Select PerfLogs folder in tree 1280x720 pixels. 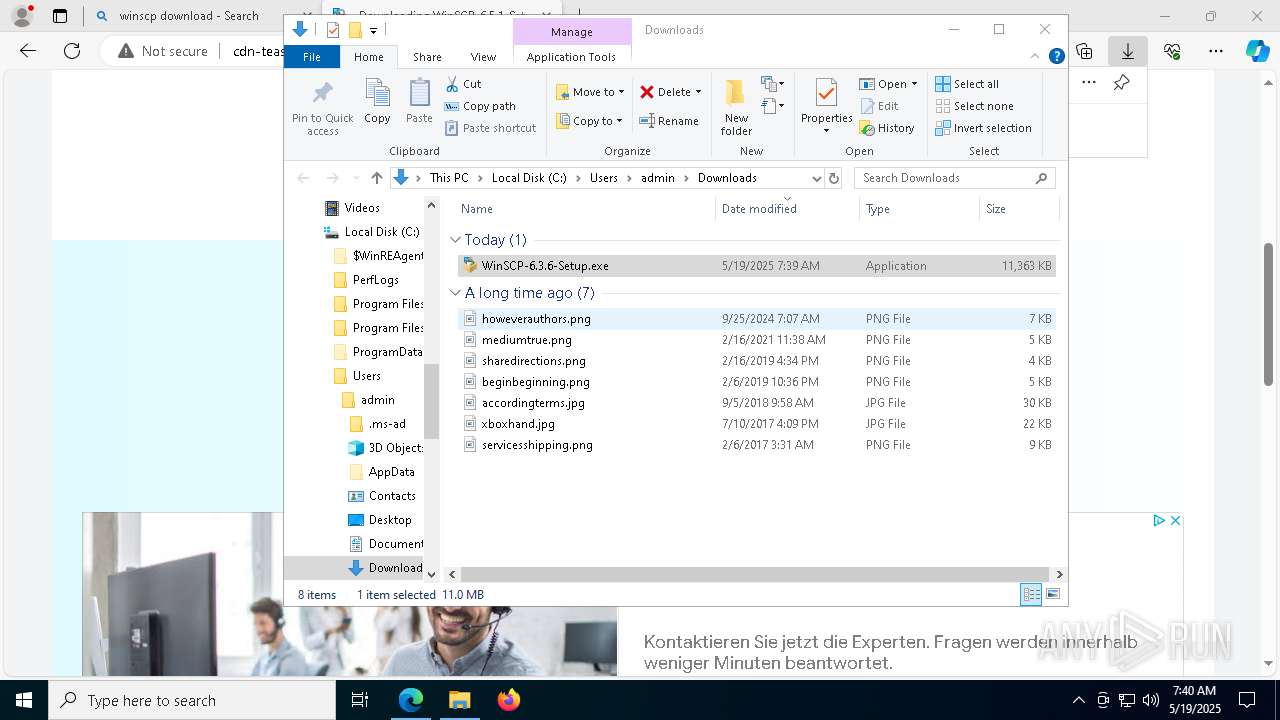[x=375, y=280]
